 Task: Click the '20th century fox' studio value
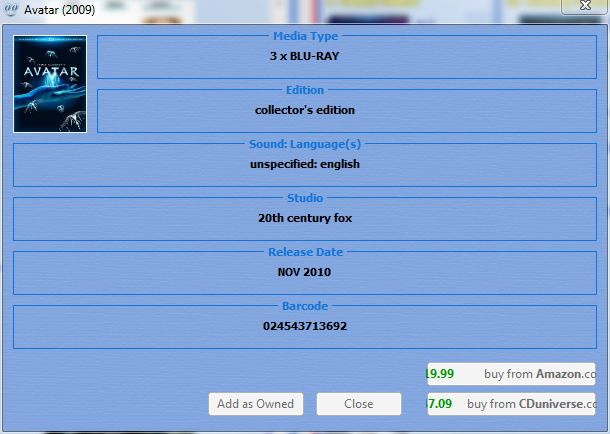click(x=305, y=218)
